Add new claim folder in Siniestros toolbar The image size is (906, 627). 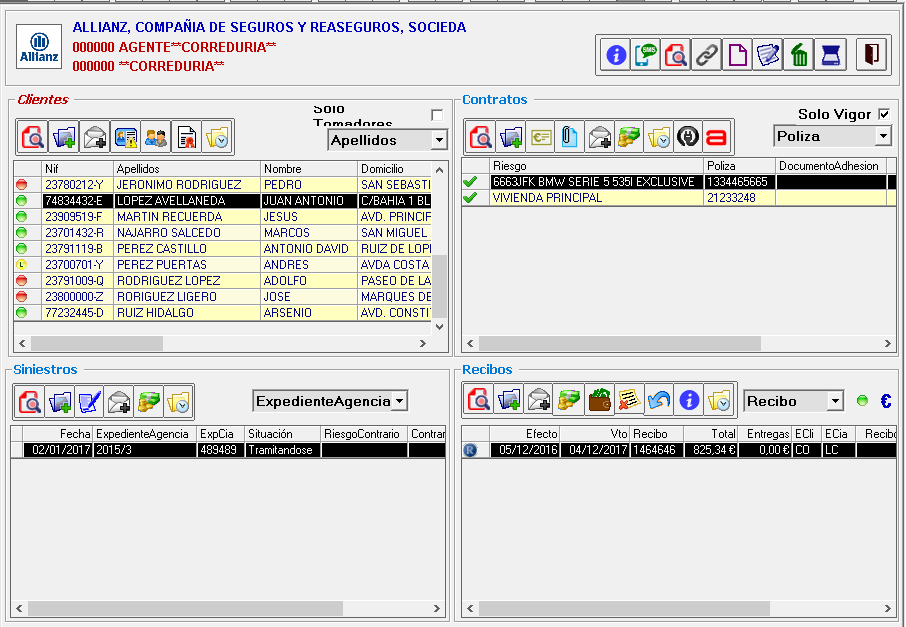[60, 402]
